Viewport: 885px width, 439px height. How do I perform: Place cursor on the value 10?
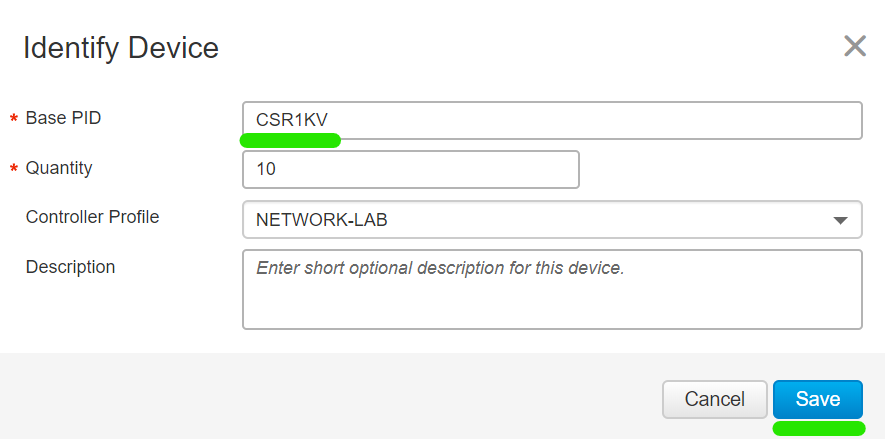266,169
